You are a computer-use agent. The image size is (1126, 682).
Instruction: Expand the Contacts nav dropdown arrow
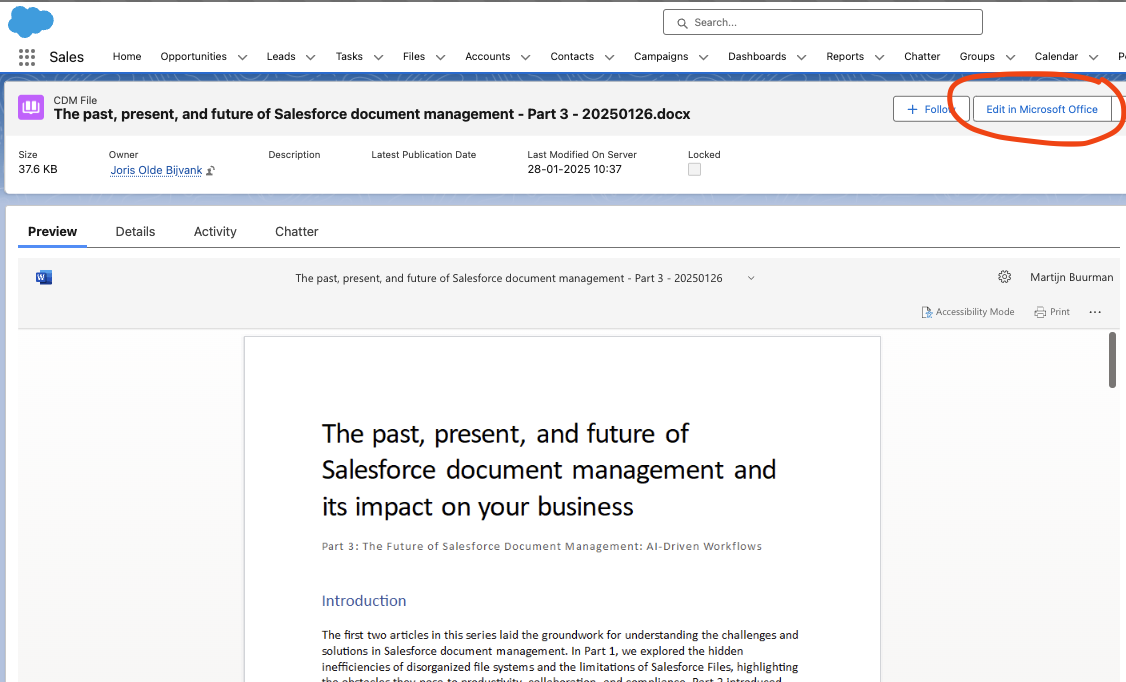click(610, 57)
